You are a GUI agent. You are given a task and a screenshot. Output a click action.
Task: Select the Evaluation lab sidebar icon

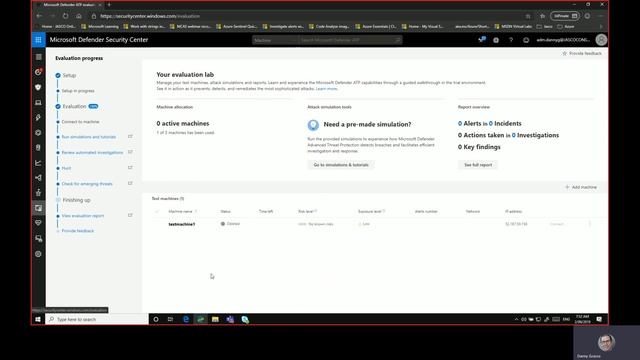[38, 208]
